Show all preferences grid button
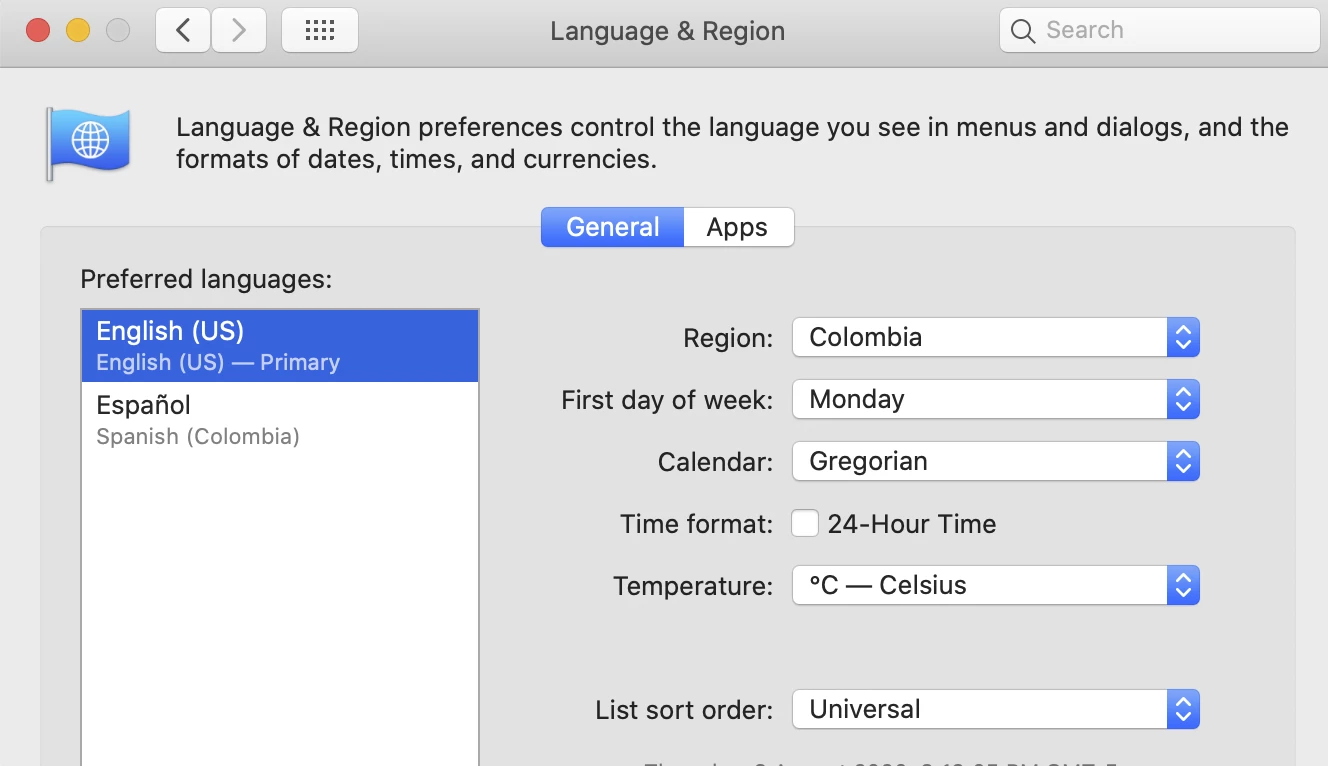This screenshot has height=766, width=1328. [x=320, y=31]
